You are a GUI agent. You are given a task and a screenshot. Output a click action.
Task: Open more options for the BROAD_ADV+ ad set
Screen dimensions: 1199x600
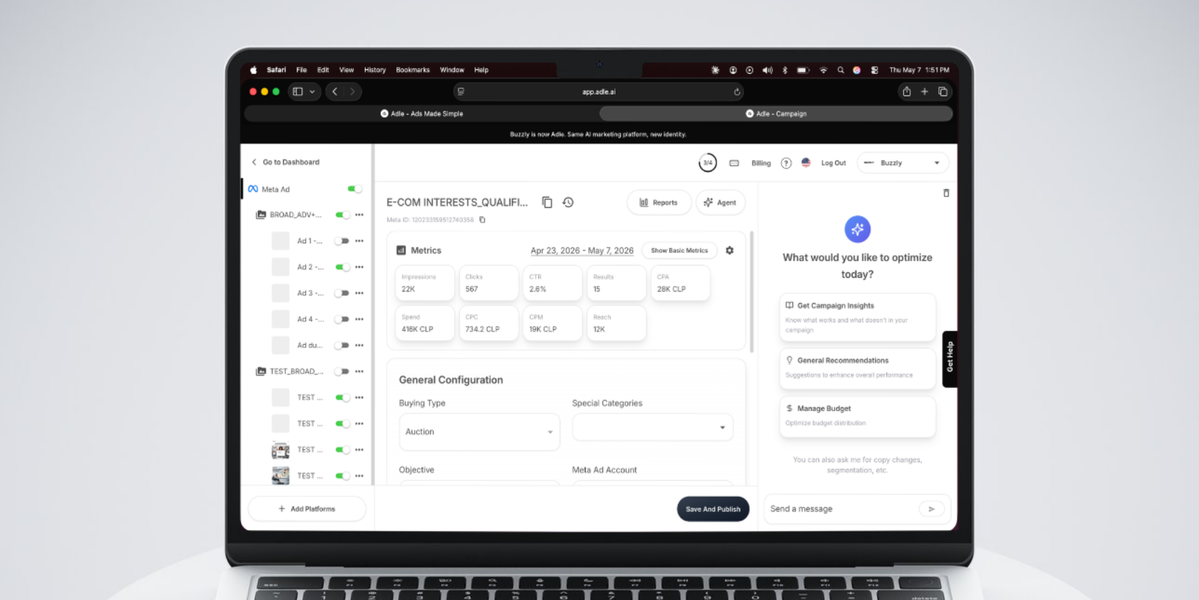click(359, 215)
